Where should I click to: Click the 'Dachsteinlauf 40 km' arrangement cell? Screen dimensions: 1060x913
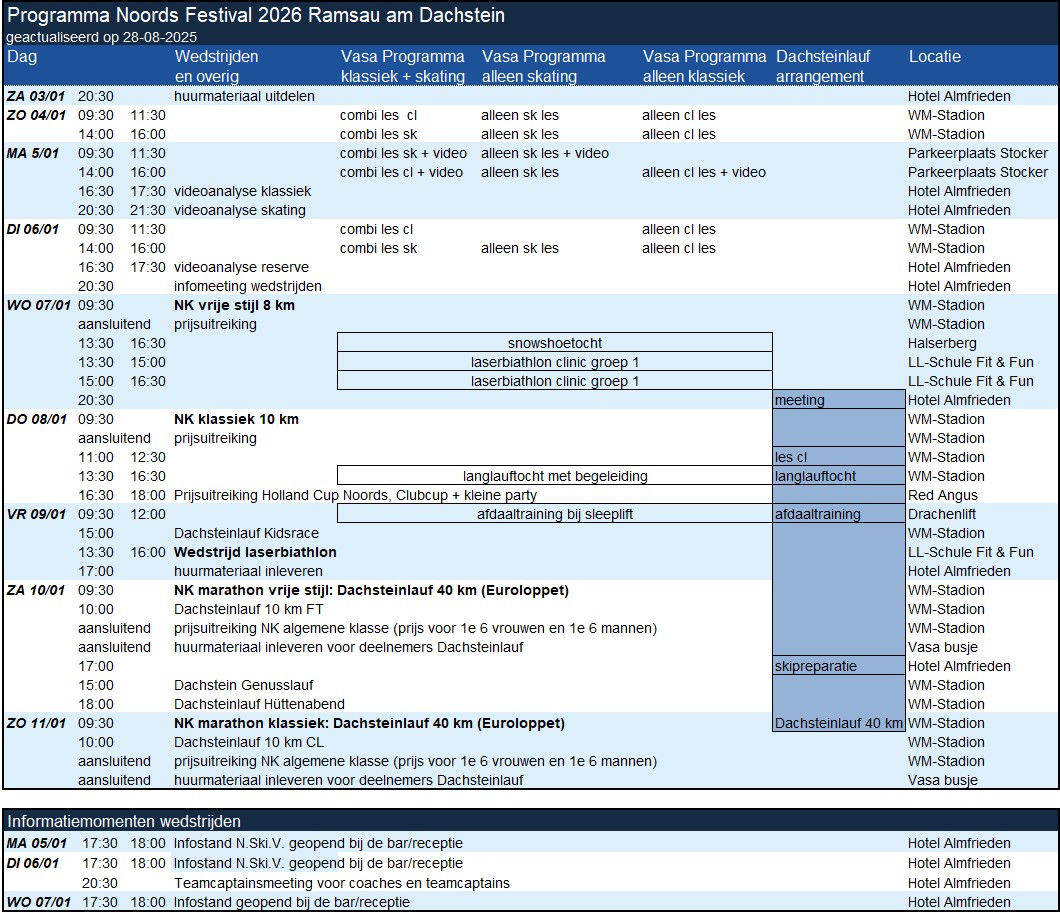(x=839, y=723)
